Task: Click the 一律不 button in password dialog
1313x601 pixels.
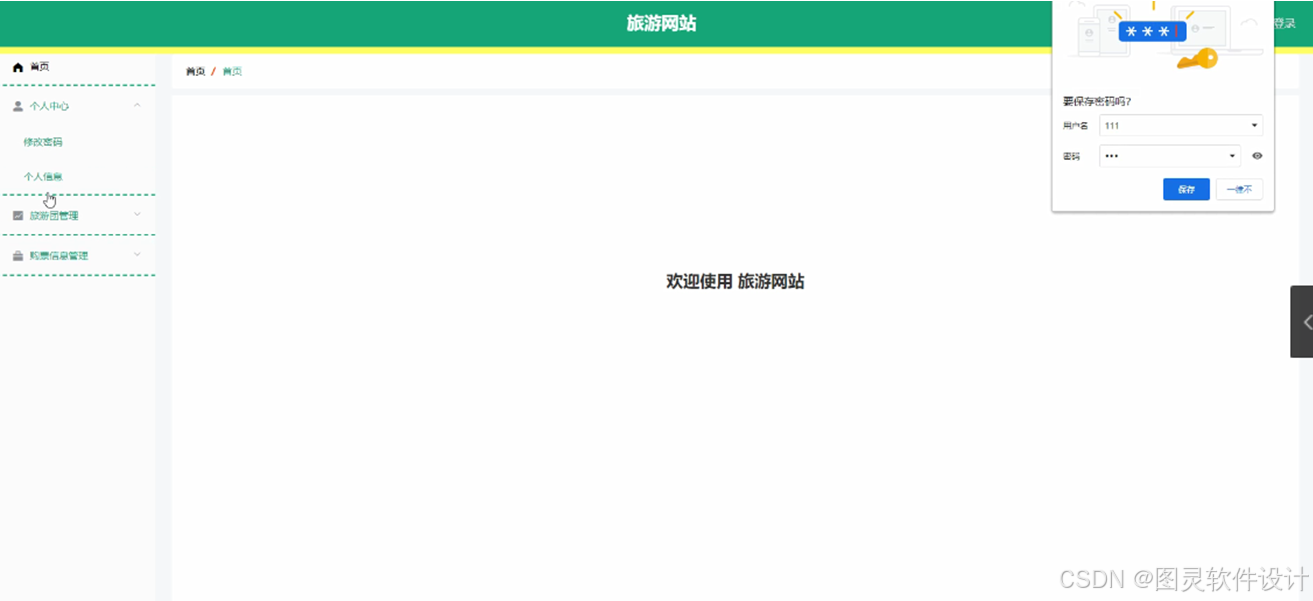Action: click(x=1239, y=189)
